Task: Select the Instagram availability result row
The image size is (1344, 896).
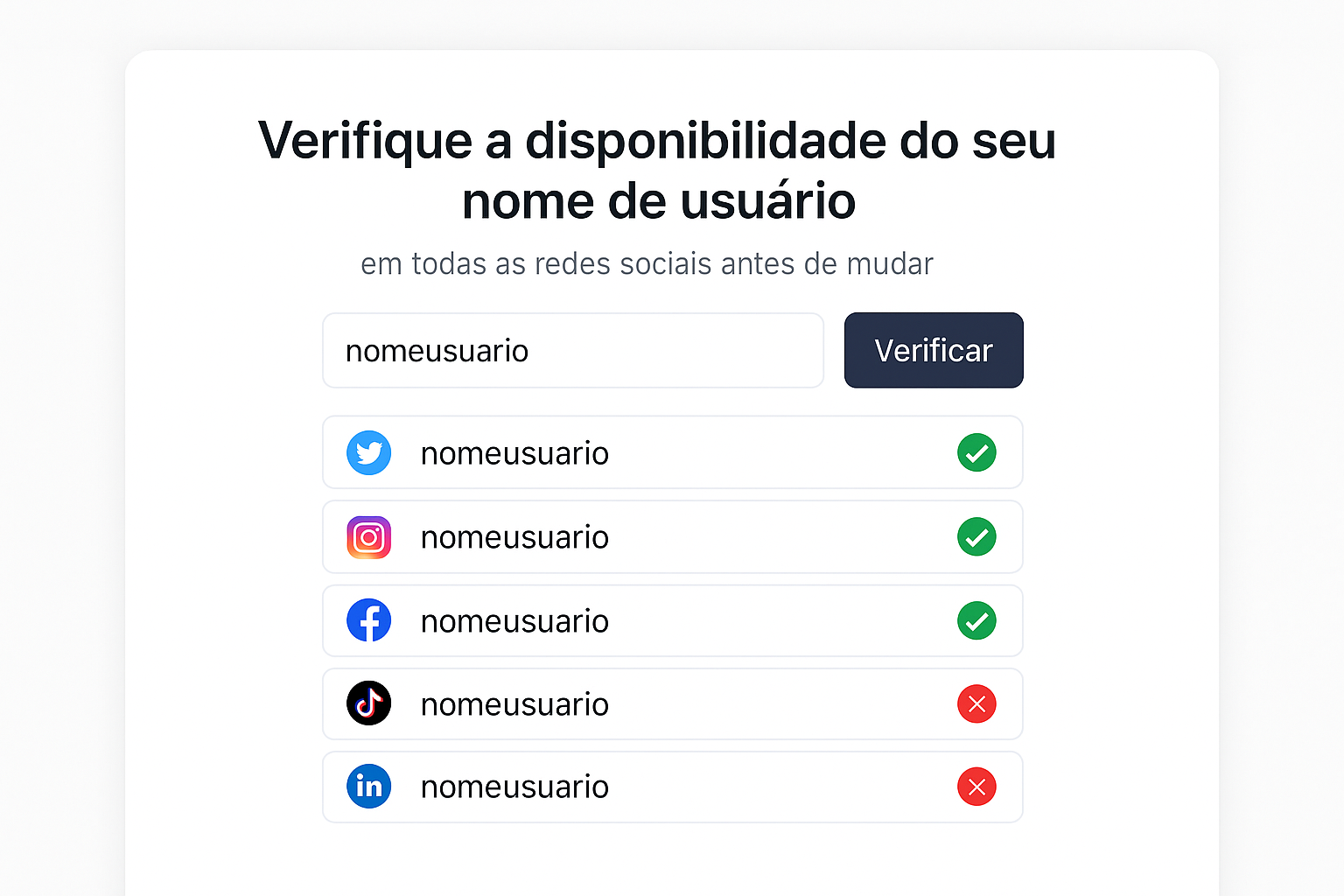Action: pyautogui.click(x=672, y=537)
